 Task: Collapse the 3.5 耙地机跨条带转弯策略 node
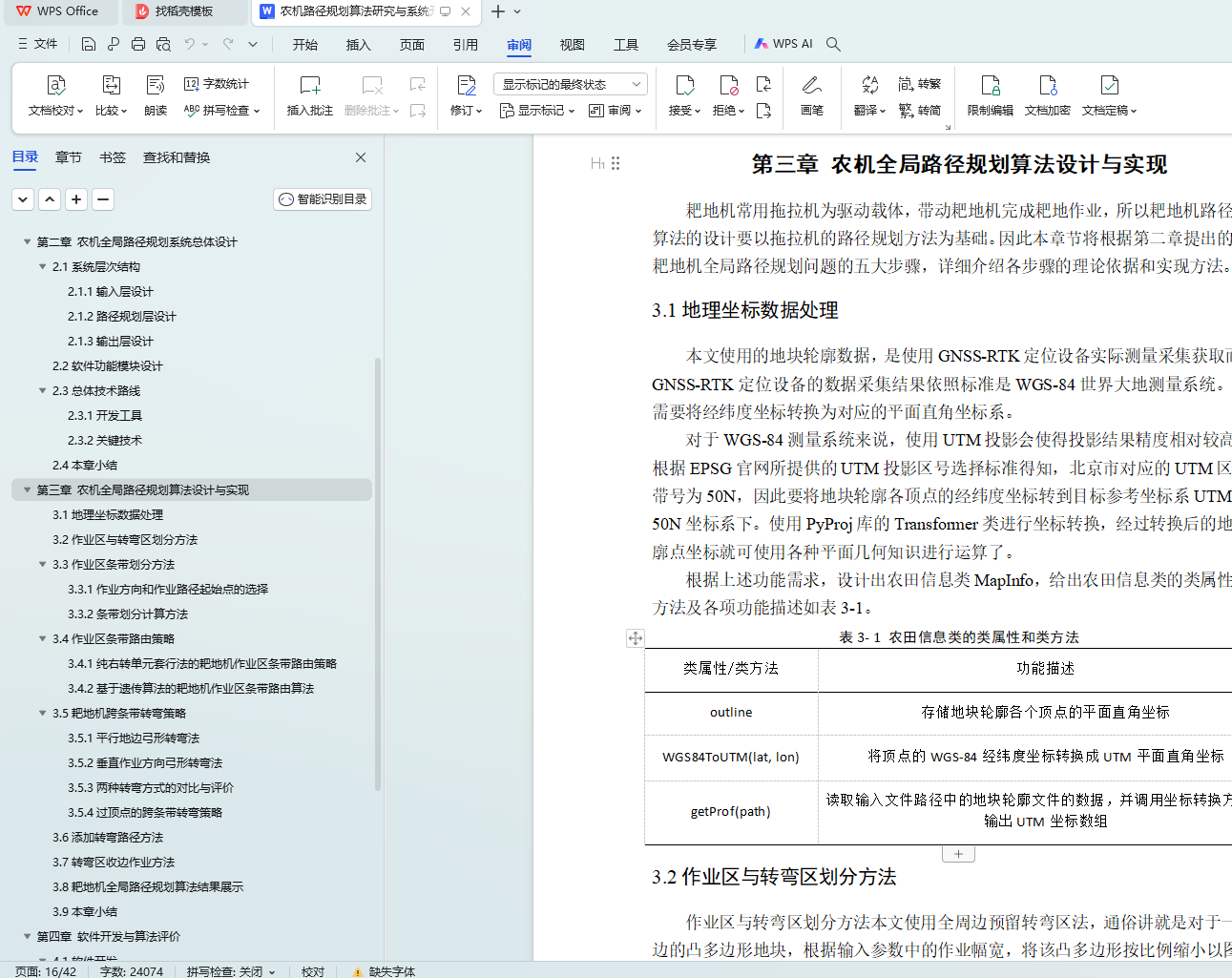point(43,713)
